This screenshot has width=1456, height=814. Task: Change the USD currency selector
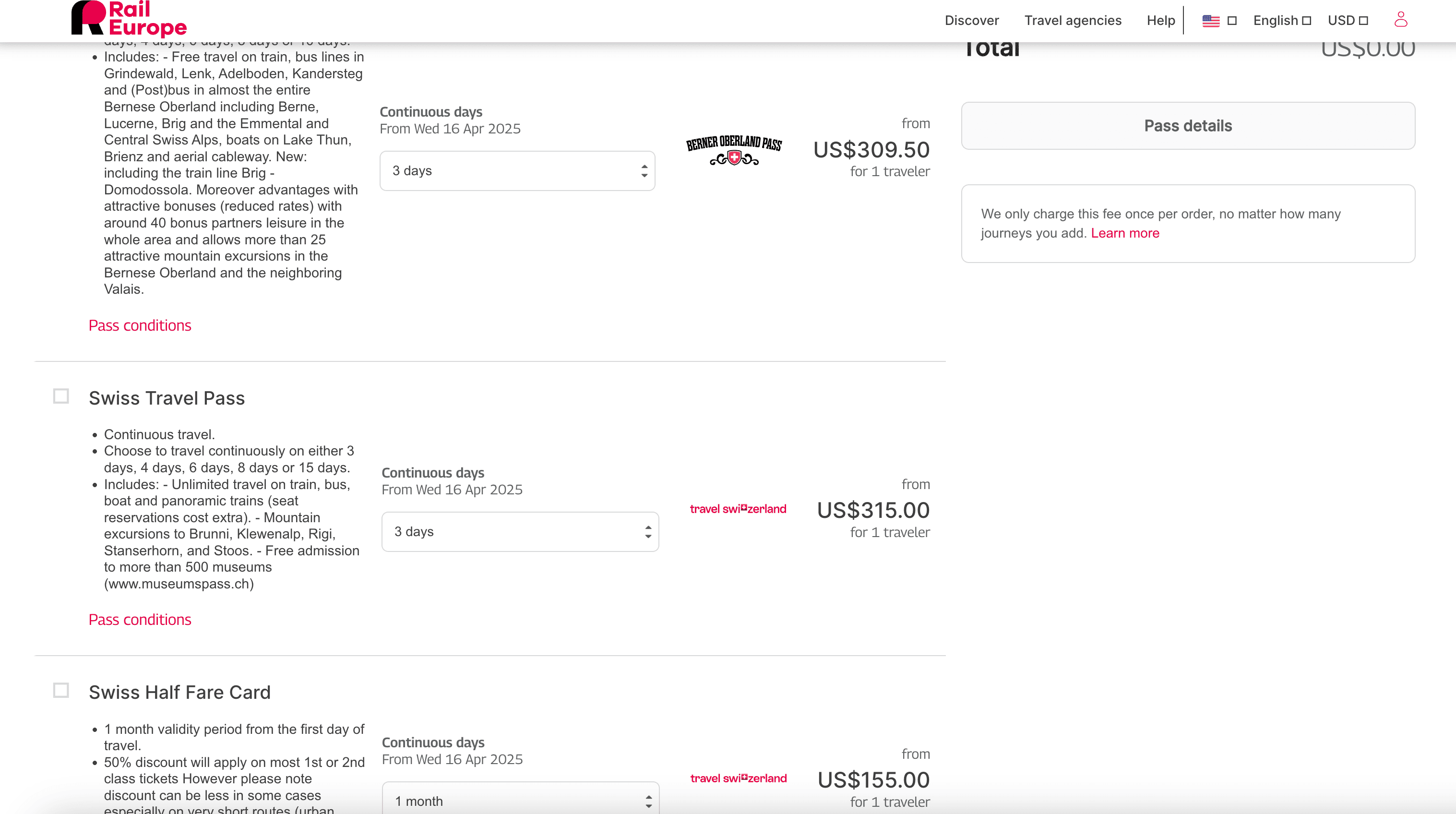click(x=1348, y=21)
